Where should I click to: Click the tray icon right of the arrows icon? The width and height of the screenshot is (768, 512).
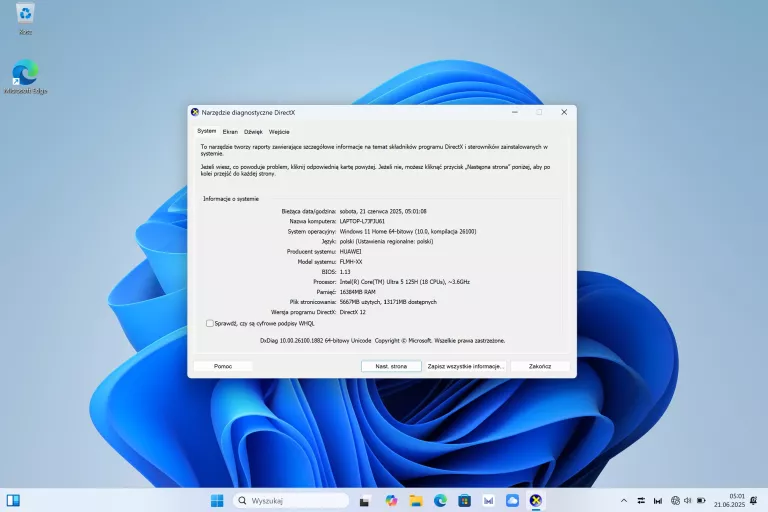(x=658, y=501)
